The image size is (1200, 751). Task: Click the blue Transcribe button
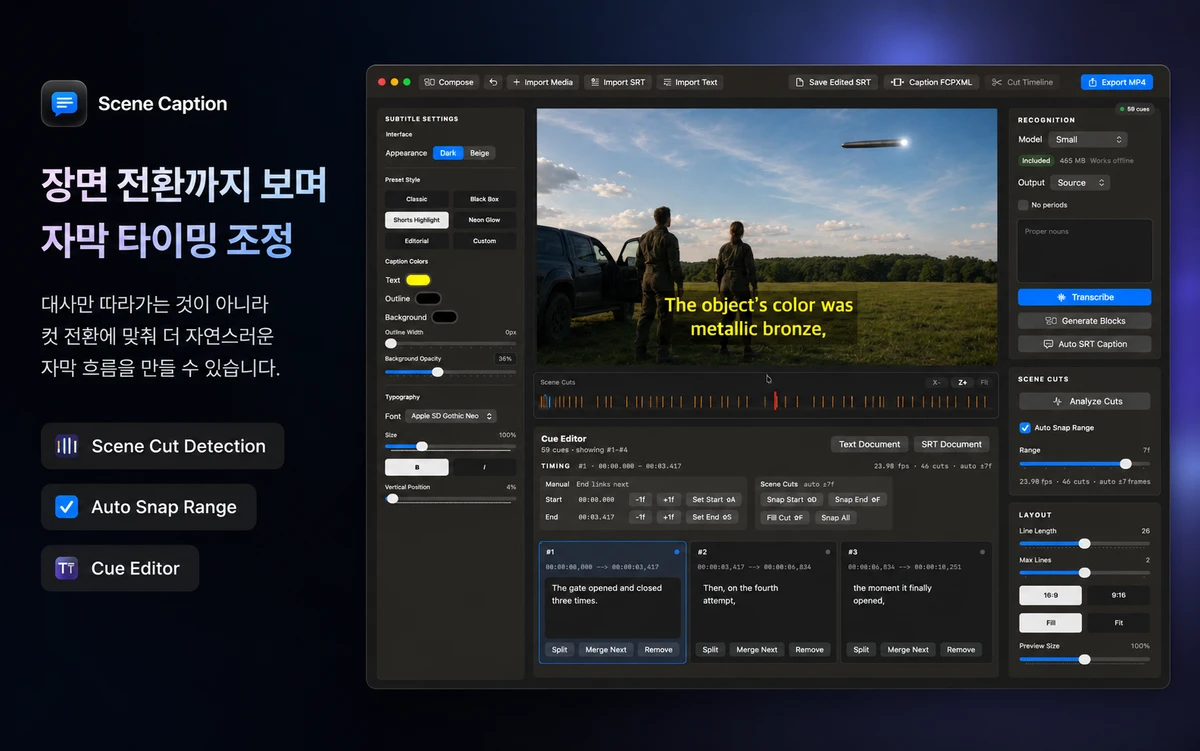pos(1084,297)
